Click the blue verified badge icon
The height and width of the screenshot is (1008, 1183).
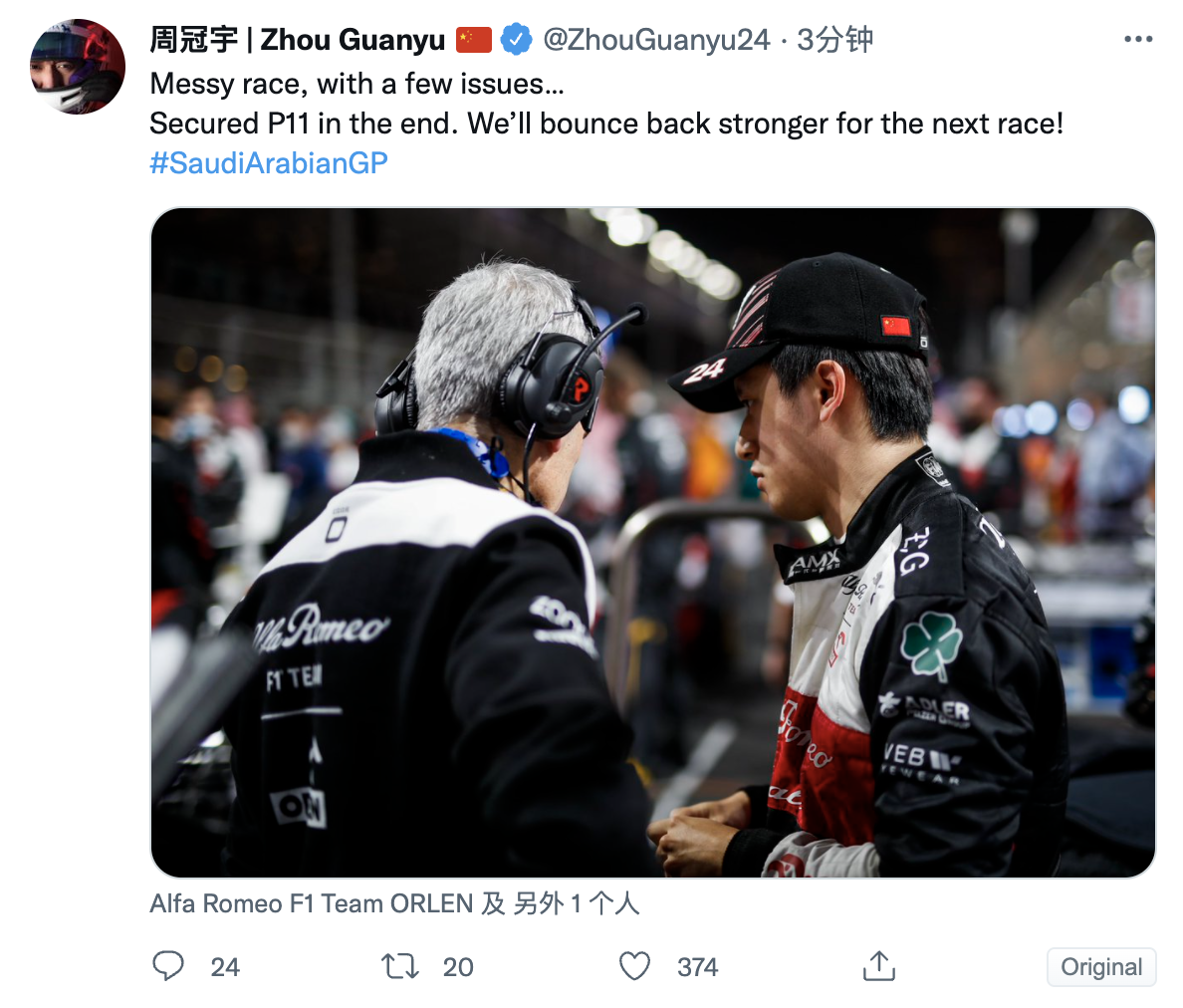(x=517, y=39)
